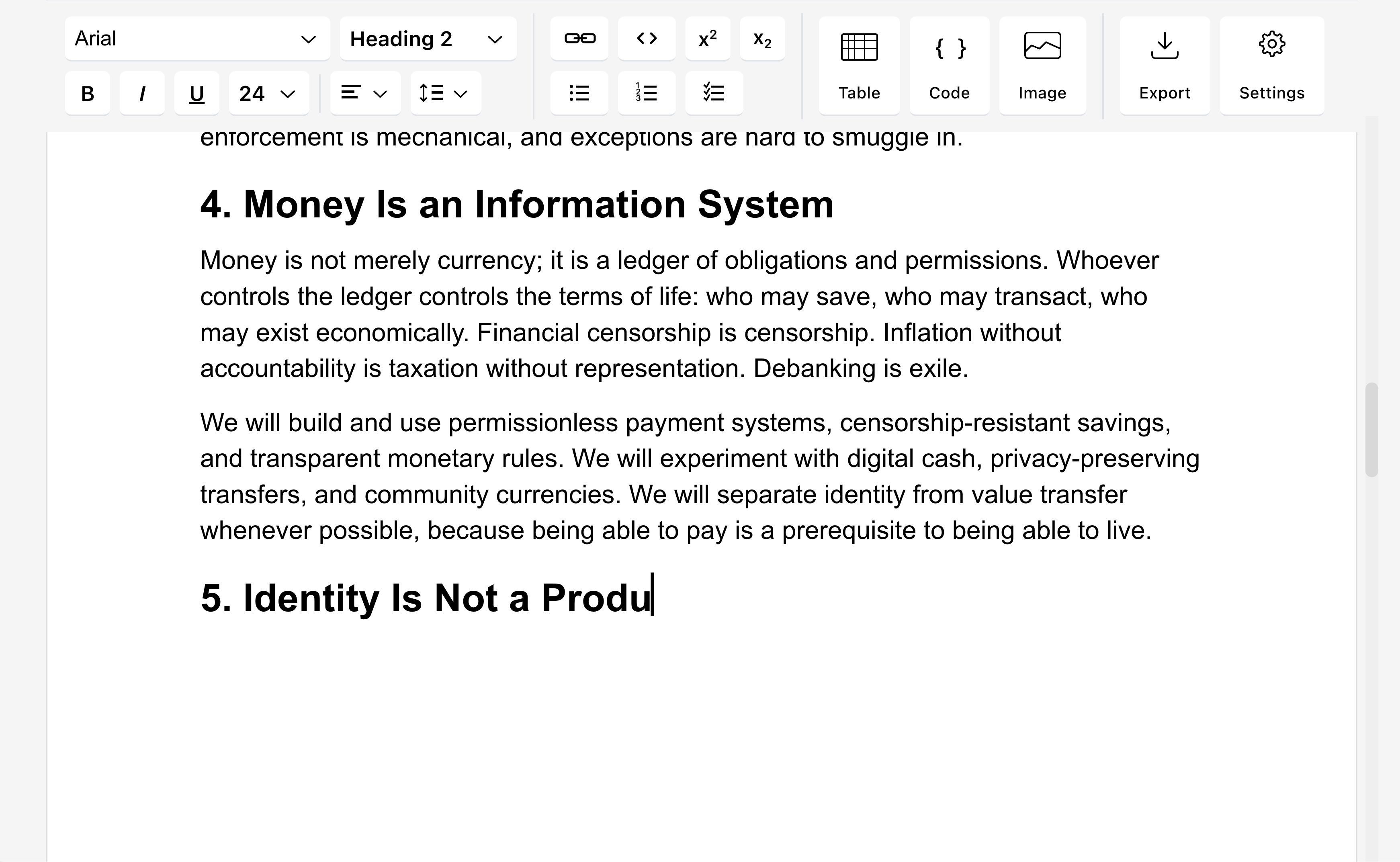Open the Arial font family dropdown
Screen dimensions: 1400x862
[x=196, y=39]
